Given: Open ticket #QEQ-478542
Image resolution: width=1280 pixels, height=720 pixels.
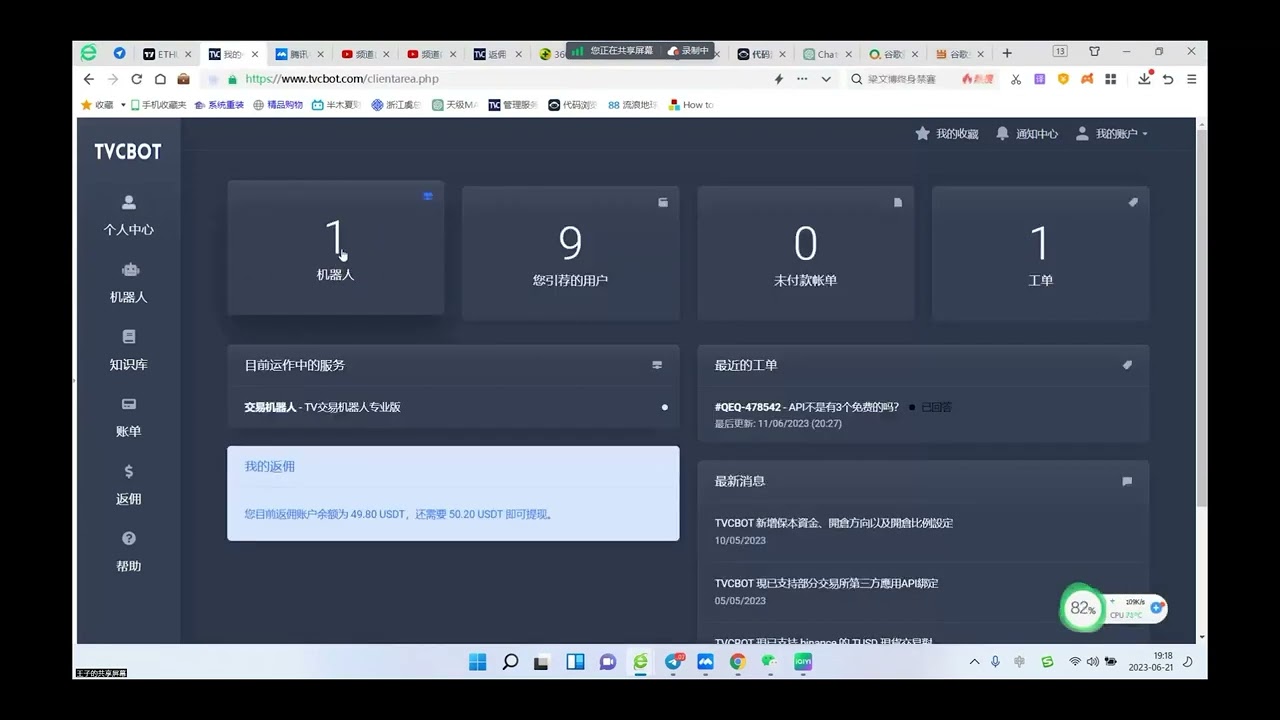Looking at the screenshot, I should pyautogui.click(x=806, y=407).
